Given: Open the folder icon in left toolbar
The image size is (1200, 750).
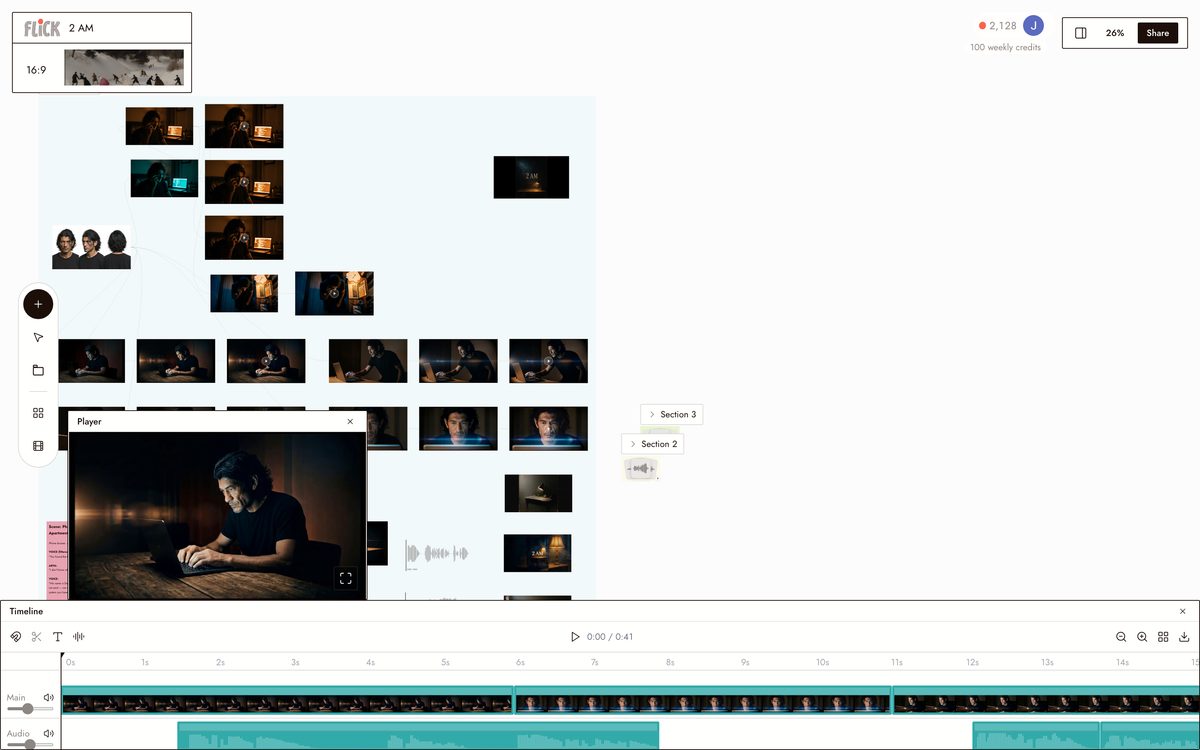Looking at the screenshot, I should tap(38, 370).
